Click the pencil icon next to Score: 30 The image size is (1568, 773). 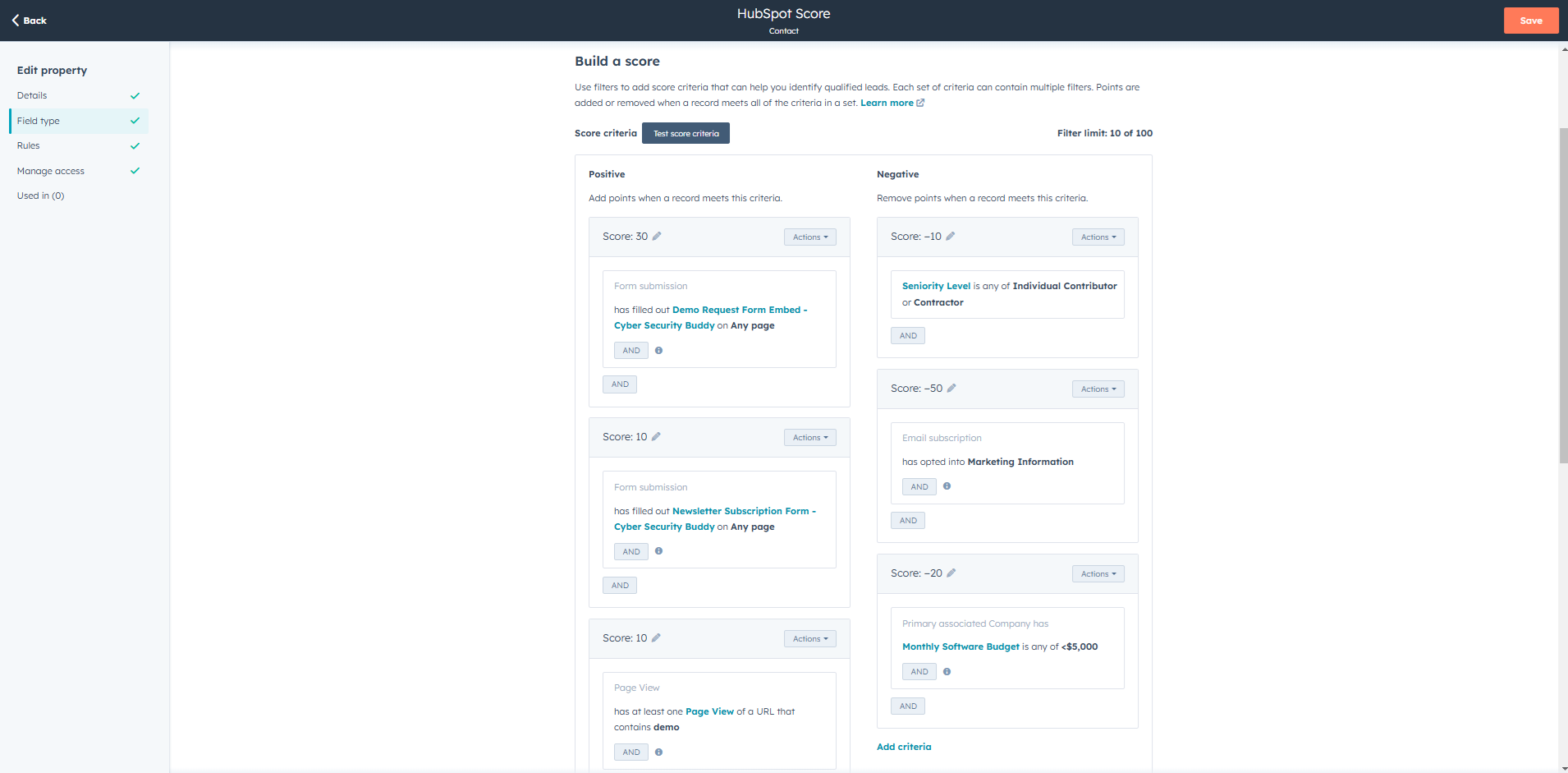pyautogui.click(x=657, y=237)
